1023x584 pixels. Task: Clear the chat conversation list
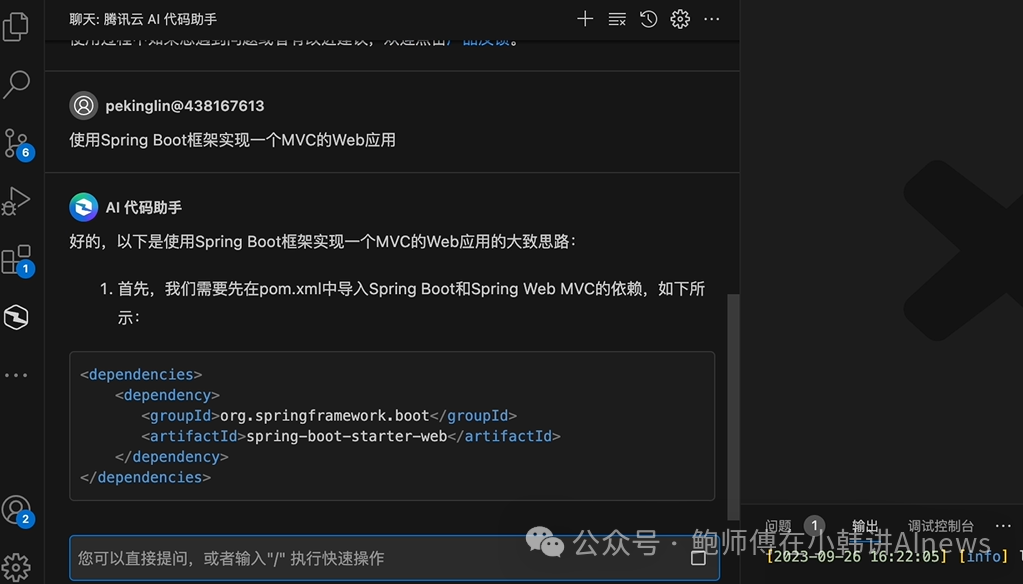[617, 19]
